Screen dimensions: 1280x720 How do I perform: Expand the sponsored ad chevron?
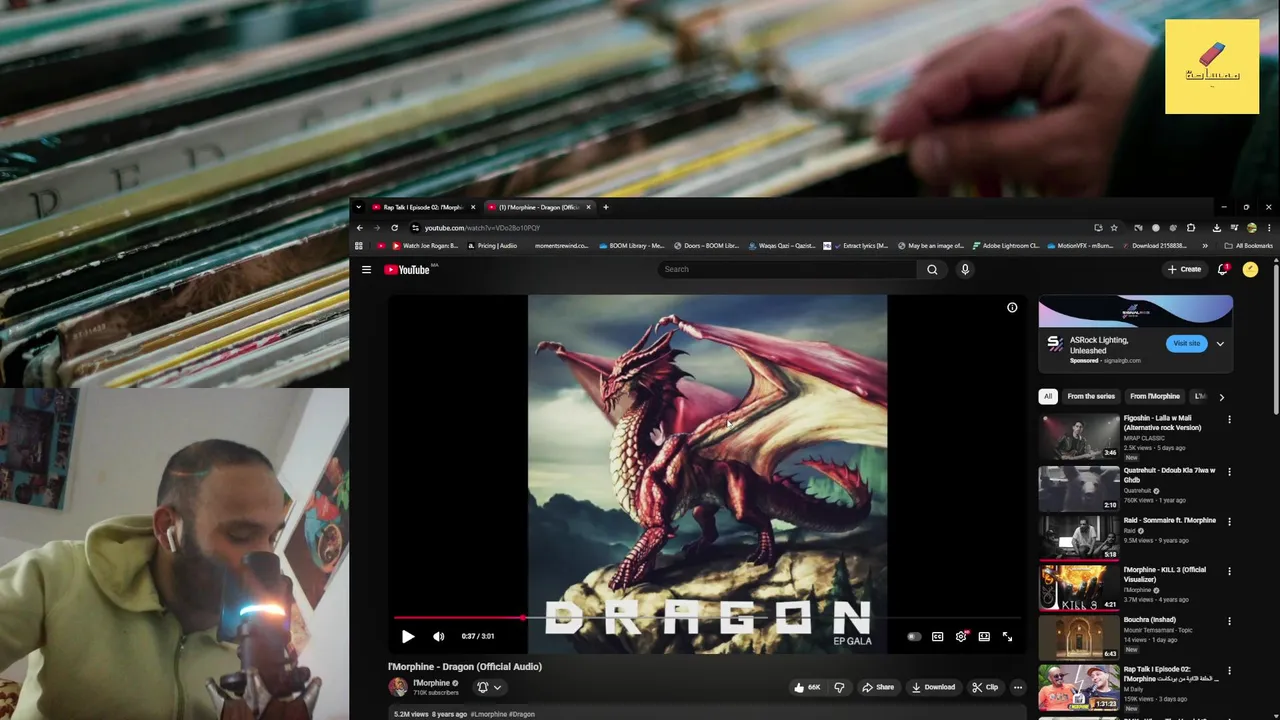pos(1220,344)
